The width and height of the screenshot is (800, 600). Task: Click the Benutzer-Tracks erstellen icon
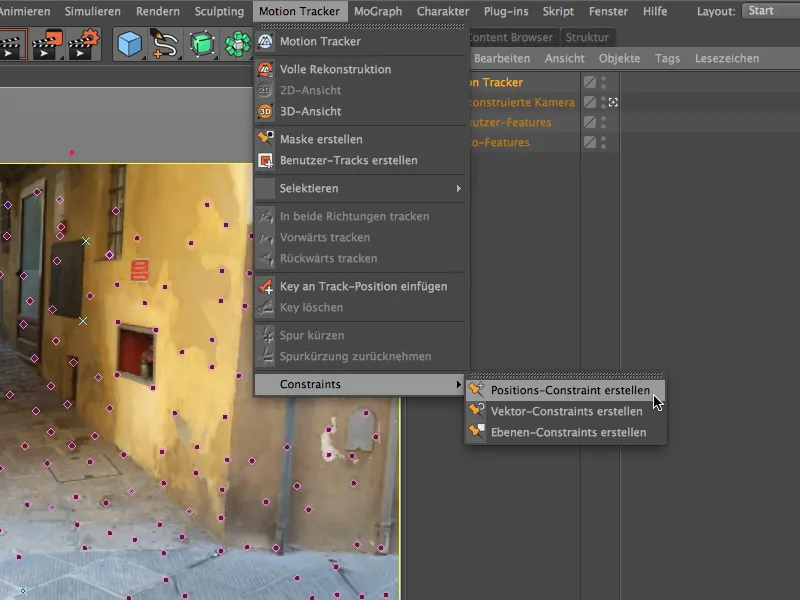(x=265, y=160)
